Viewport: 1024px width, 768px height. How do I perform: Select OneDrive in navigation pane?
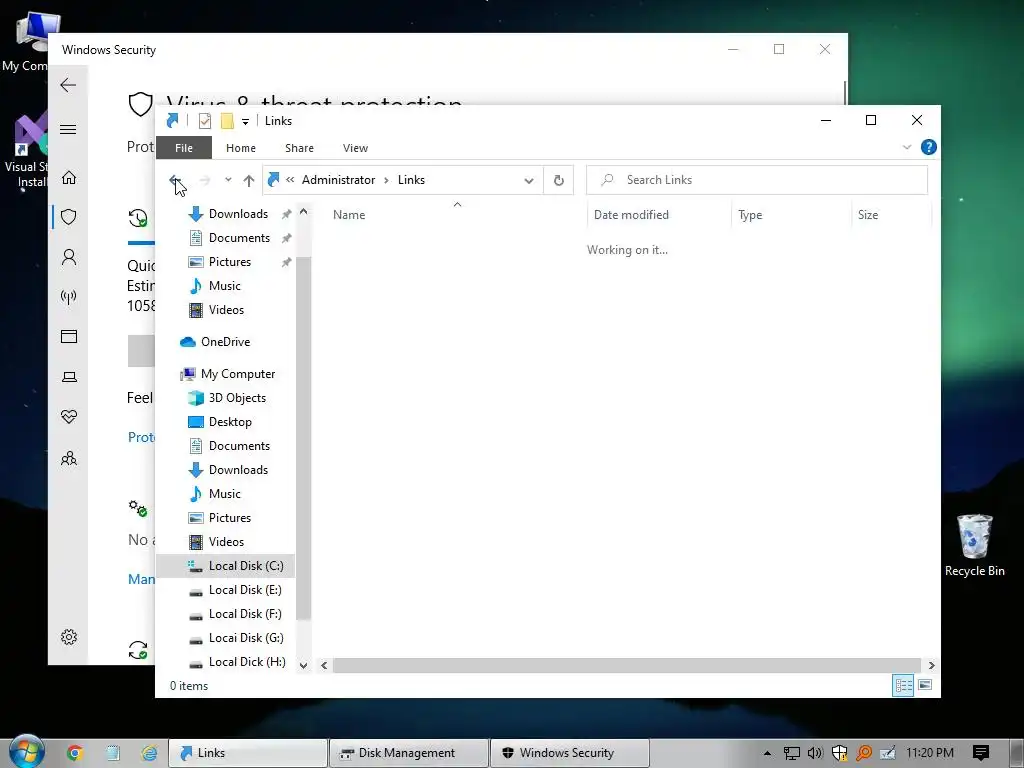coord(215,342)
